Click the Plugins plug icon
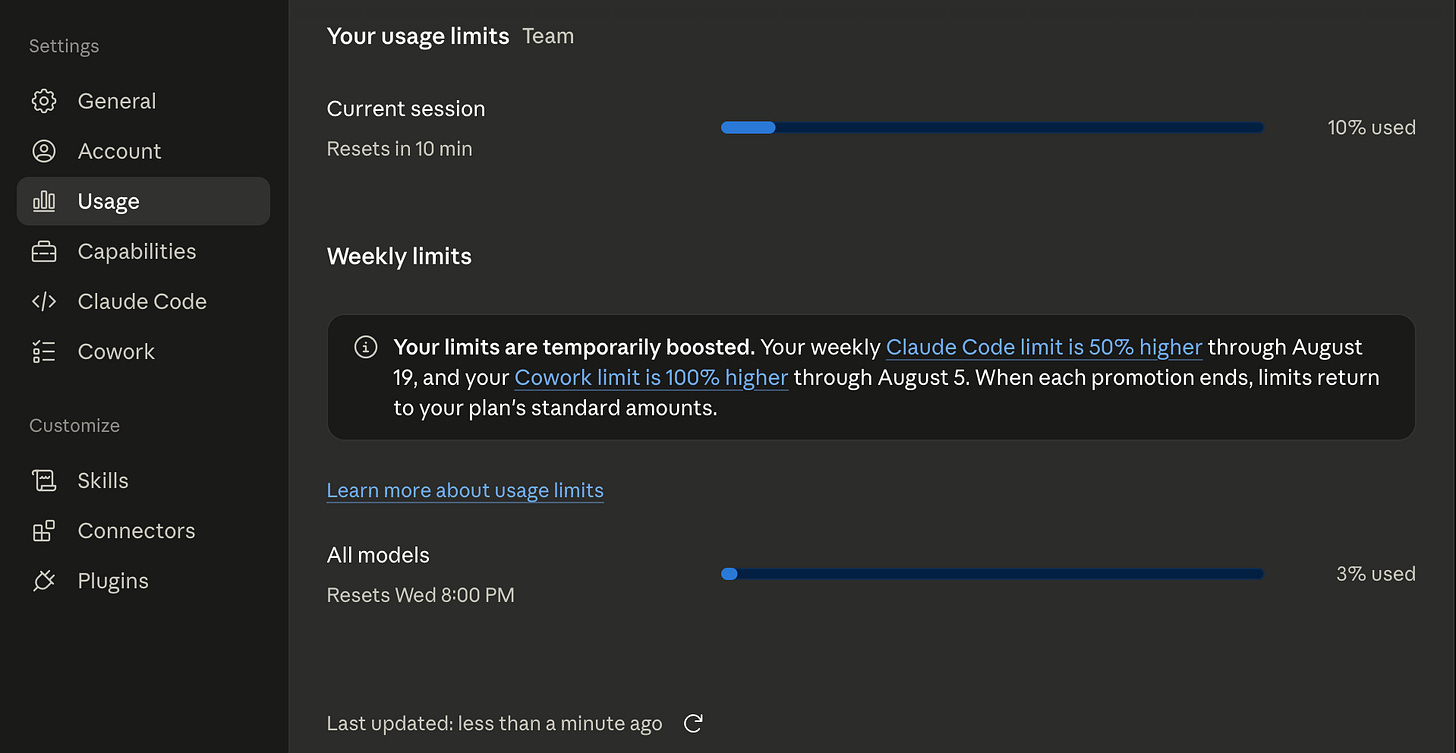1456x753 pixels. tap(44, 581)
